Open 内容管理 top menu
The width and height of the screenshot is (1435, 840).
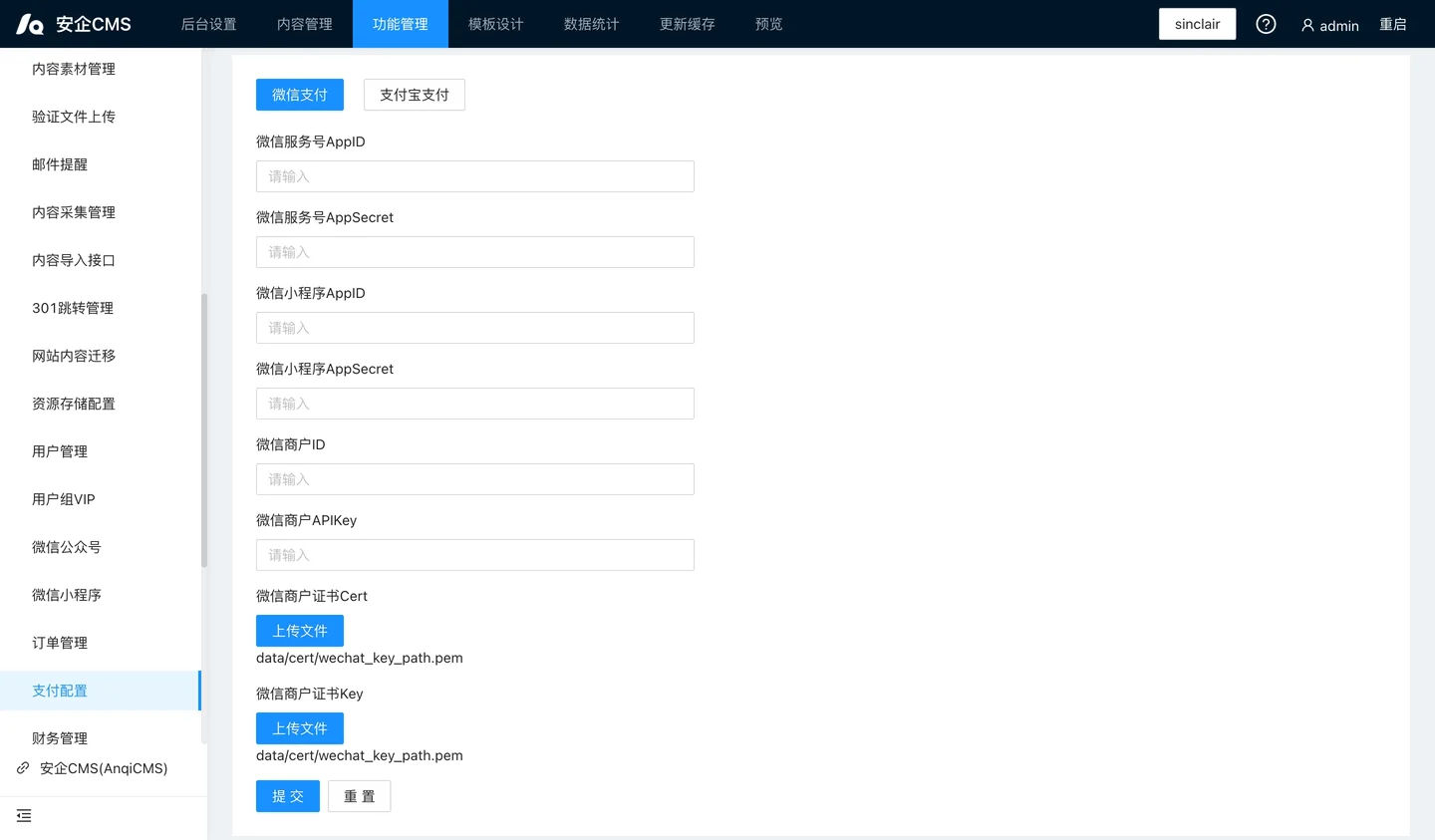click(305, 24)
